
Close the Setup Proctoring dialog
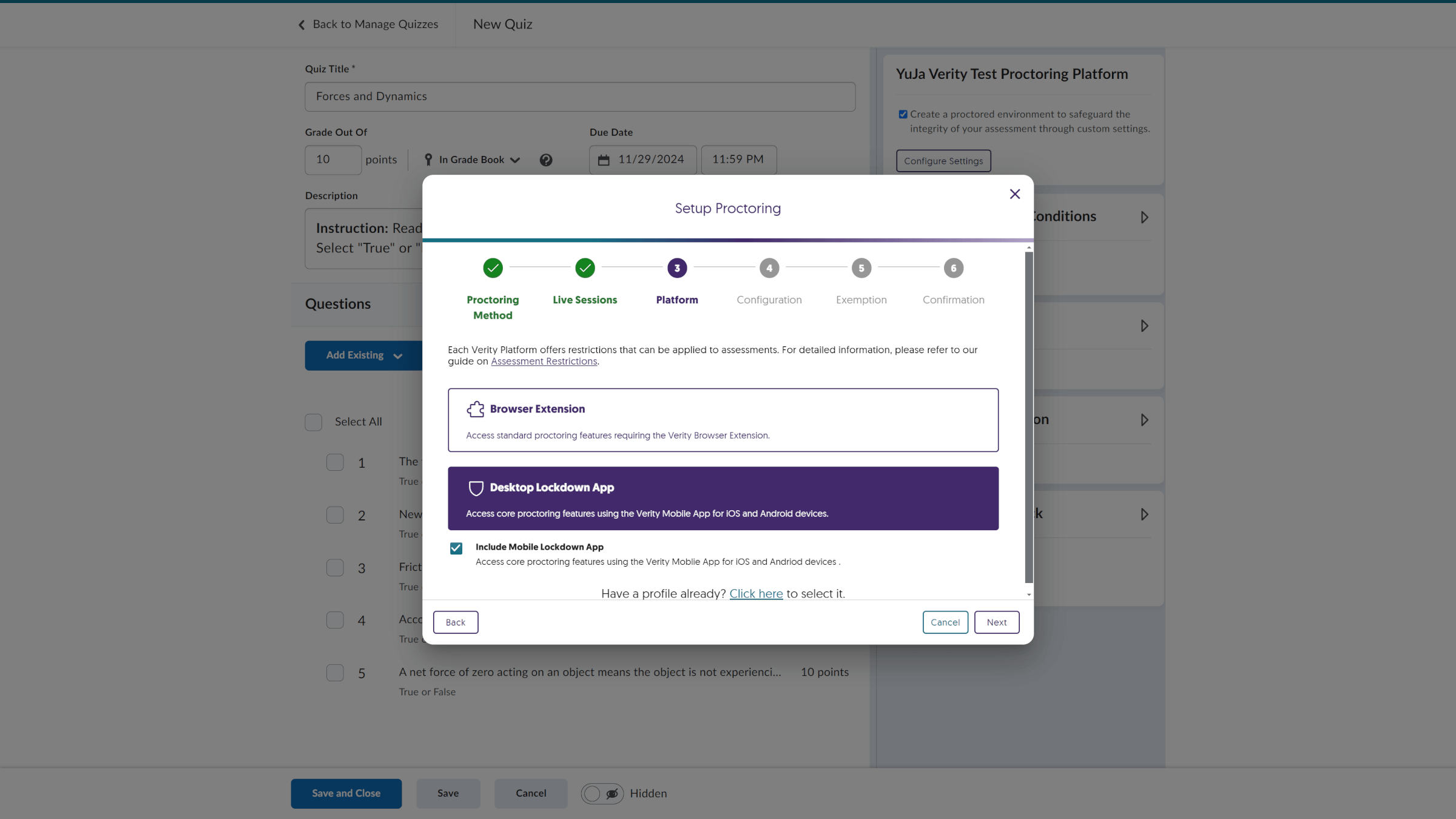1015,194
